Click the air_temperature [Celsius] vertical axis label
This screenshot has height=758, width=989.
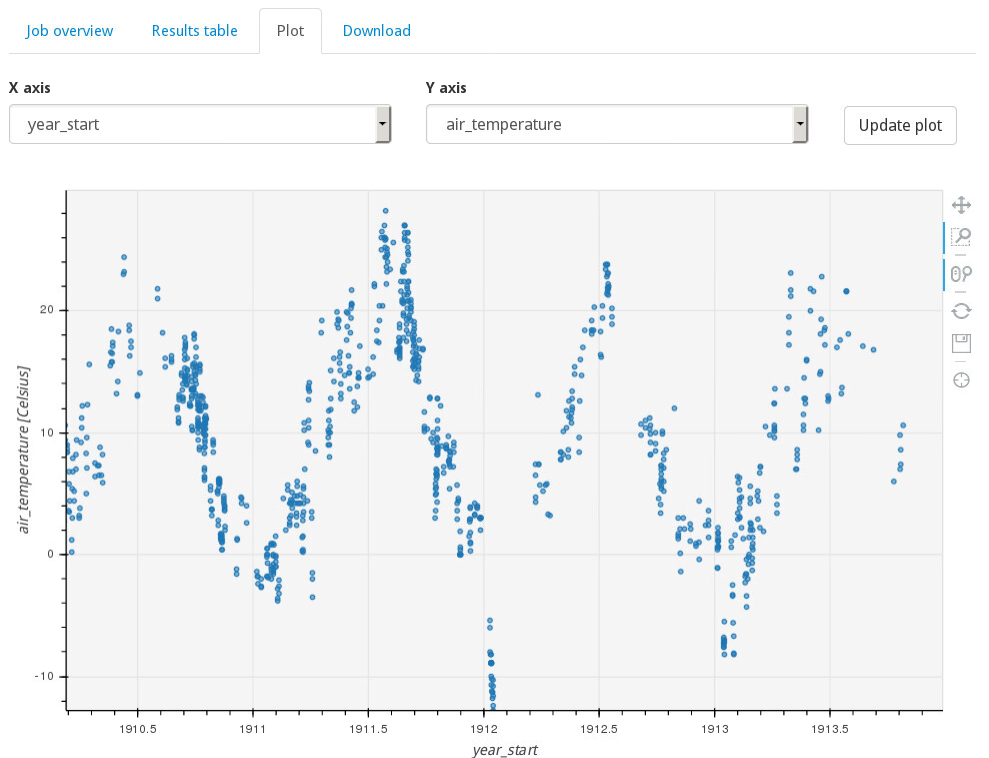[x=24, y=449]
